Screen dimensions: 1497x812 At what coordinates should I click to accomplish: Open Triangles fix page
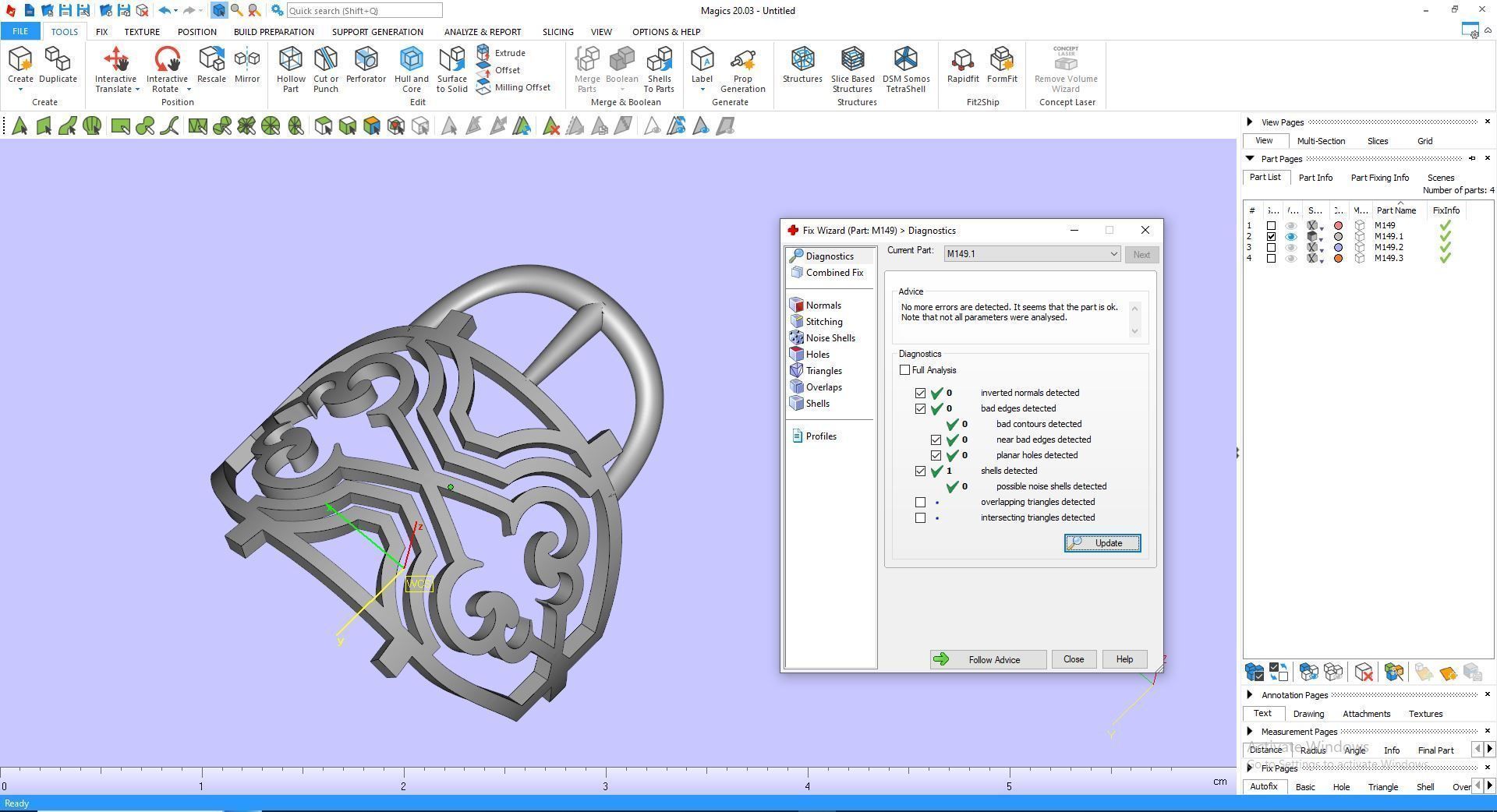[x=816, y=371]
